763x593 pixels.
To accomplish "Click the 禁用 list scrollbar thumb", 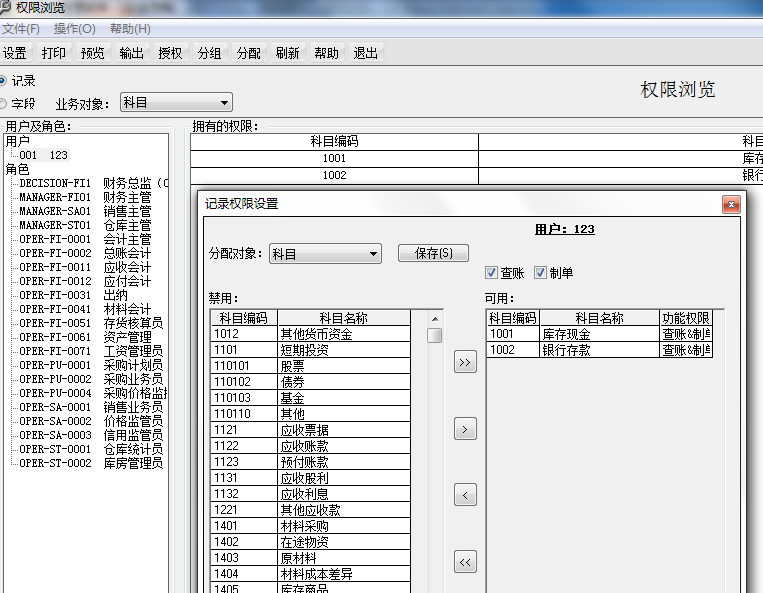I will point(435,336).
